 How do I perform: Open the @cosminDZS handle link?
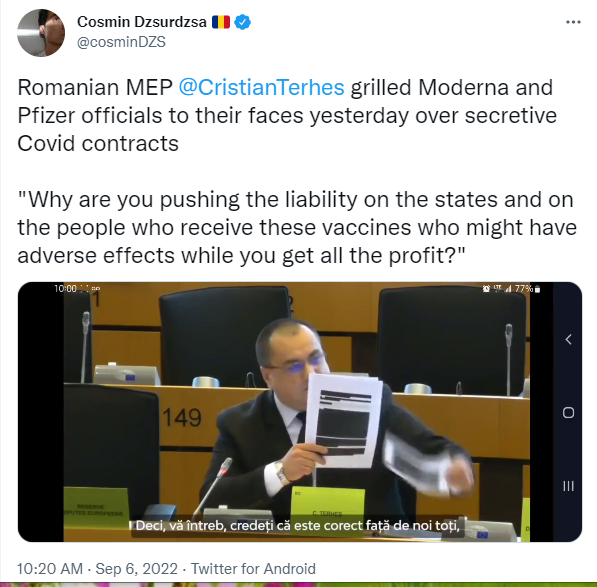[x=121, y=42]
